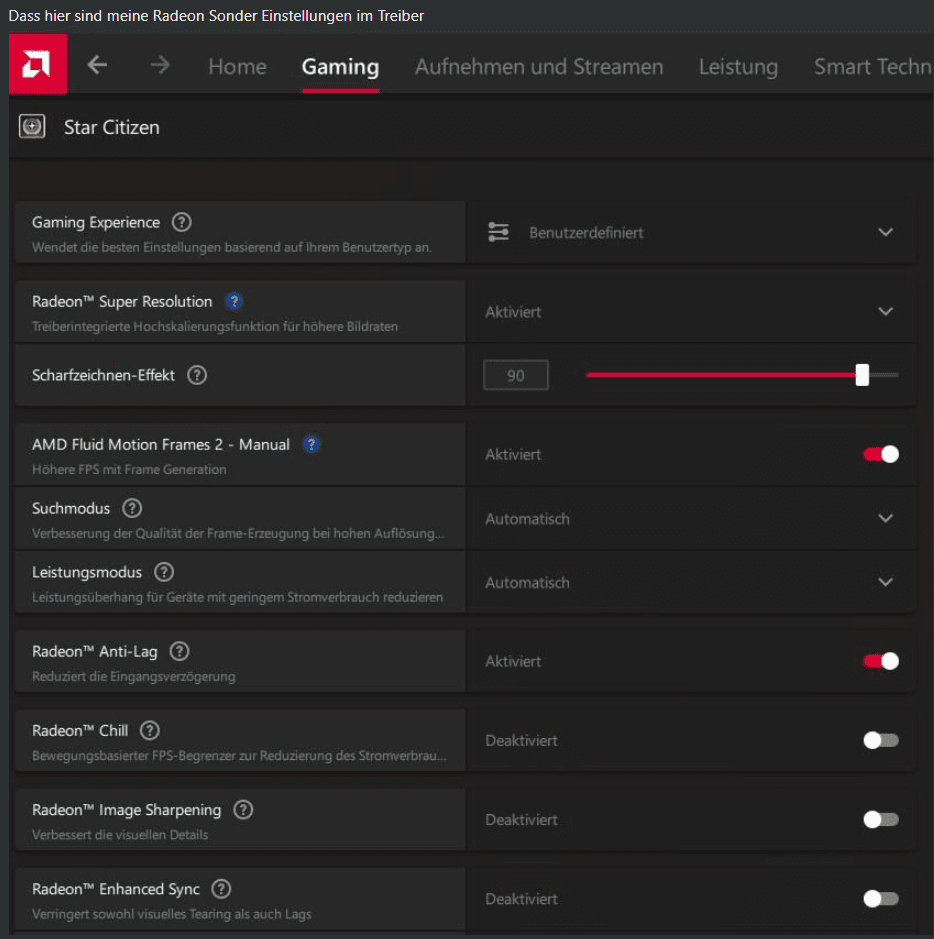
Task: Open help for Radeon Super Resolution
Action: (234, 301)
